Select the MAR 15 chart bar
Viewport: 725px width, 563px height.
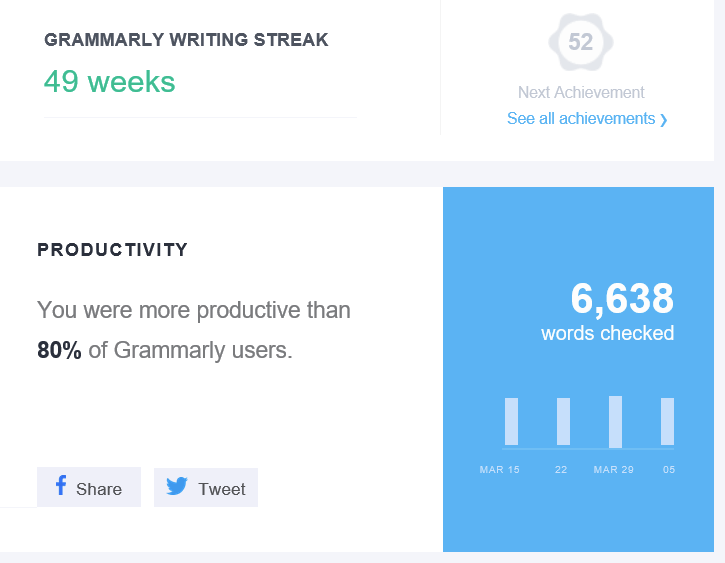click(511, 421)
